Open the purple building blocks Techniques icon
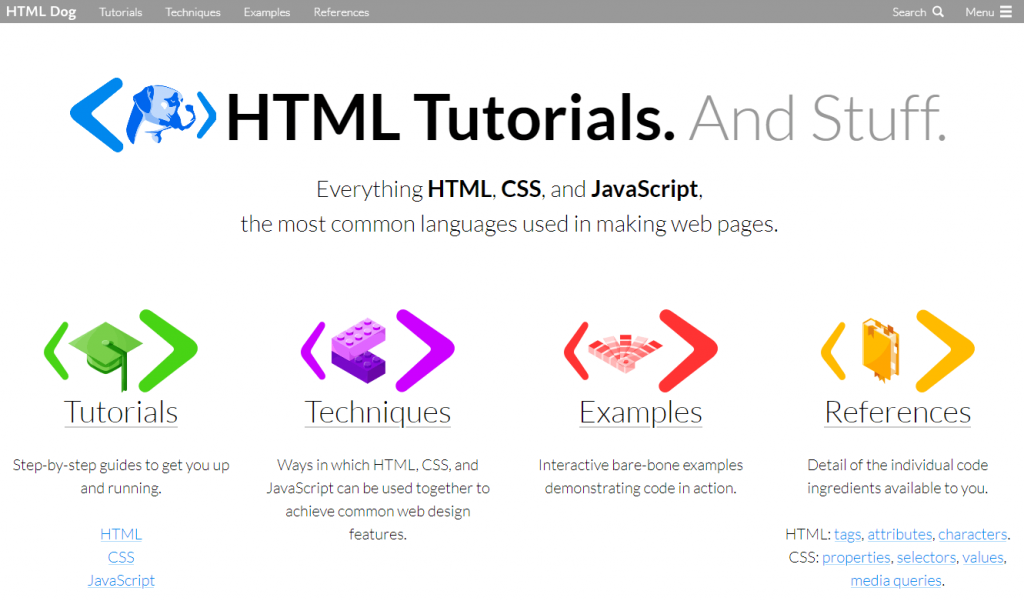The image size is (1024, 601). pos(377,351)
